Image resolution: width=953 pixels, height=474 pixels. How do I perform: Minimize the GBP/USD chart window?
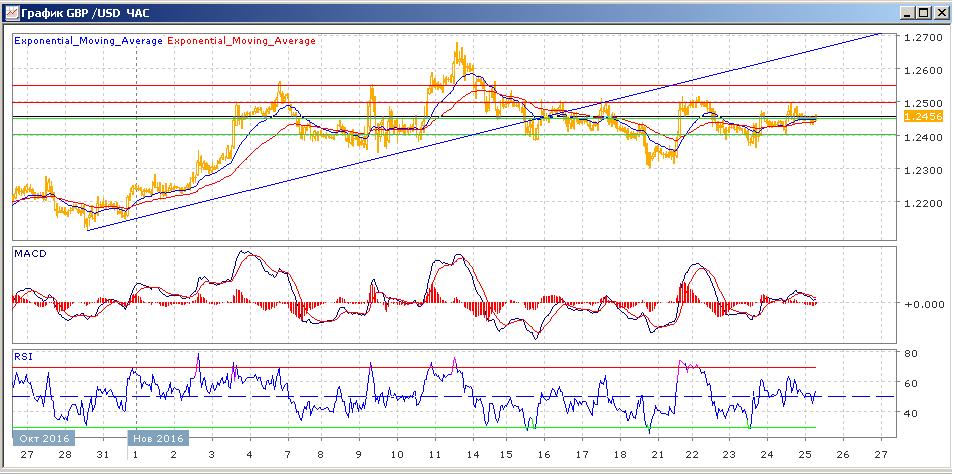(x=907, y=12)
